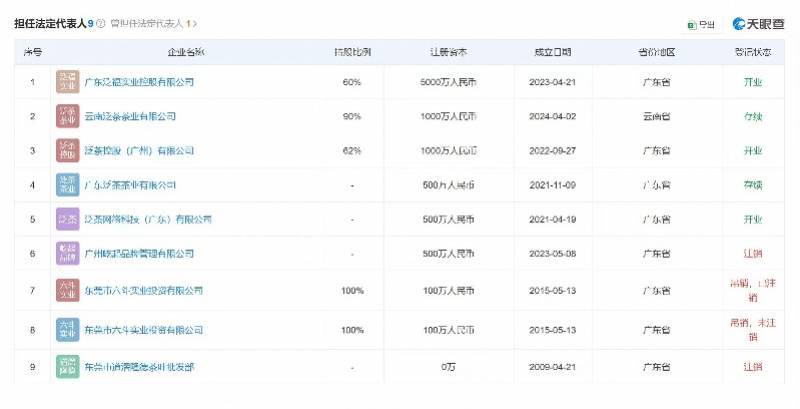Click the blue 六斗实业 logo in row 8
Viewport: 800px width, 409px height.
click(x=66, y=329)
